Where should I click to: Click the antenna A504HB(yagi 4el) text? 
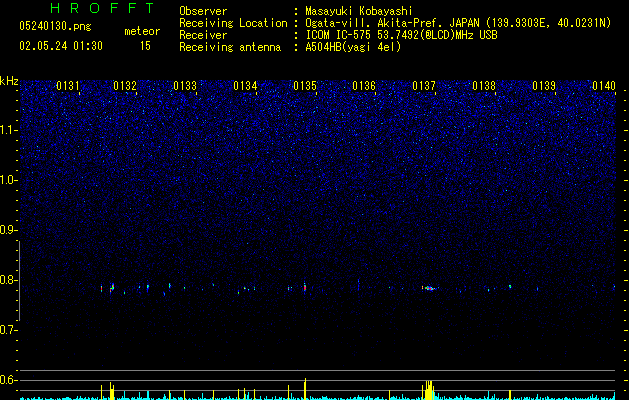pyautogui.click(x=353, y=47)
